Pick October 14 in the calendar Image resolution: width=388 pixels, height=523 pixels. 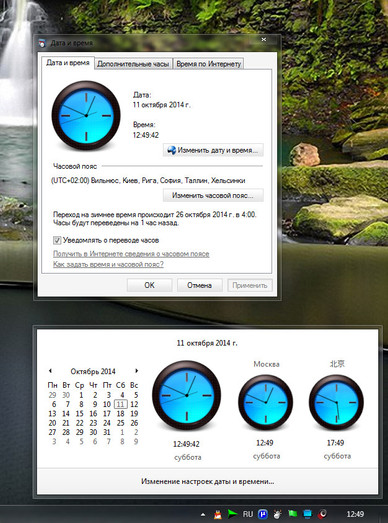(x=66, y=414)
